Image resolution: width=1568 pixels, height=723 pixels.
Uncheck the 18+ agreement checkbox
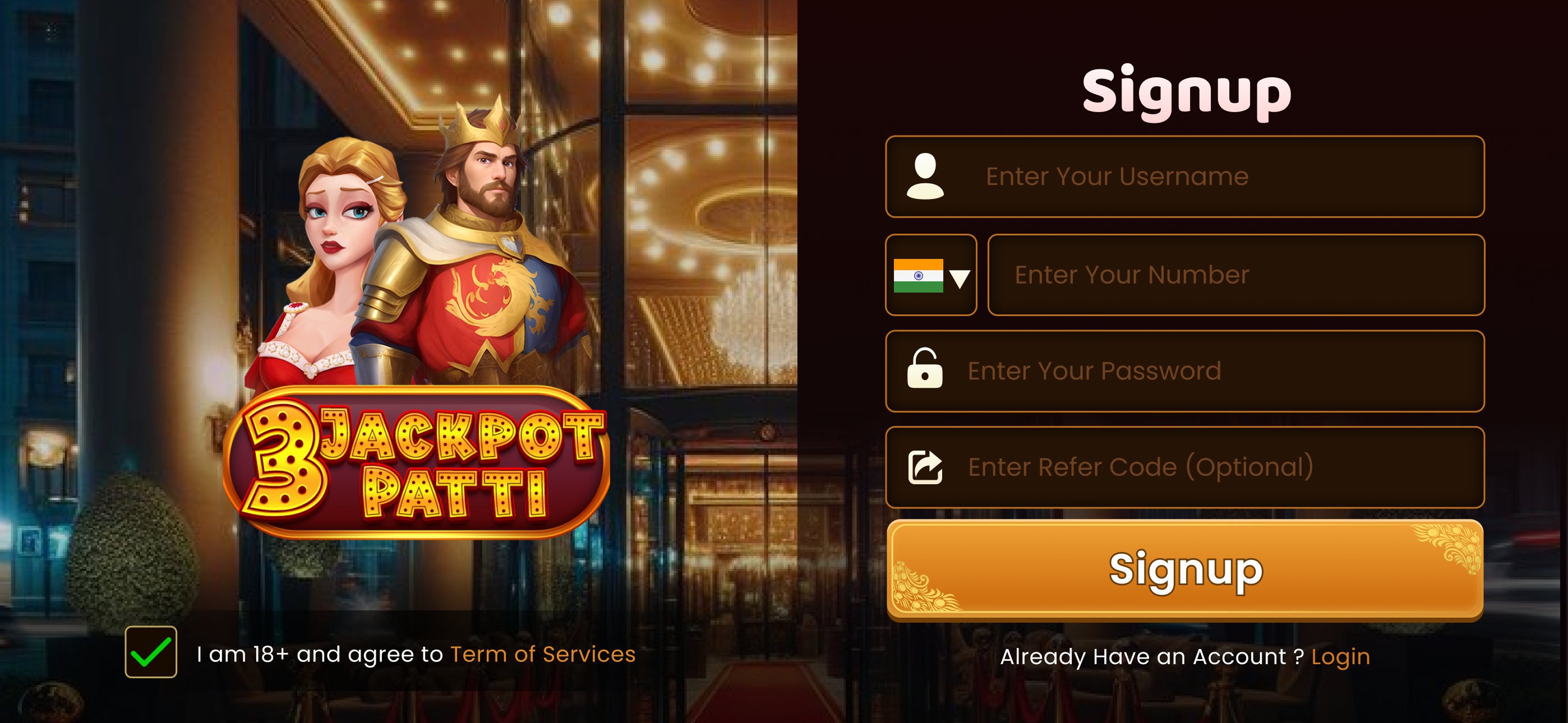click(x=151, y=652)
